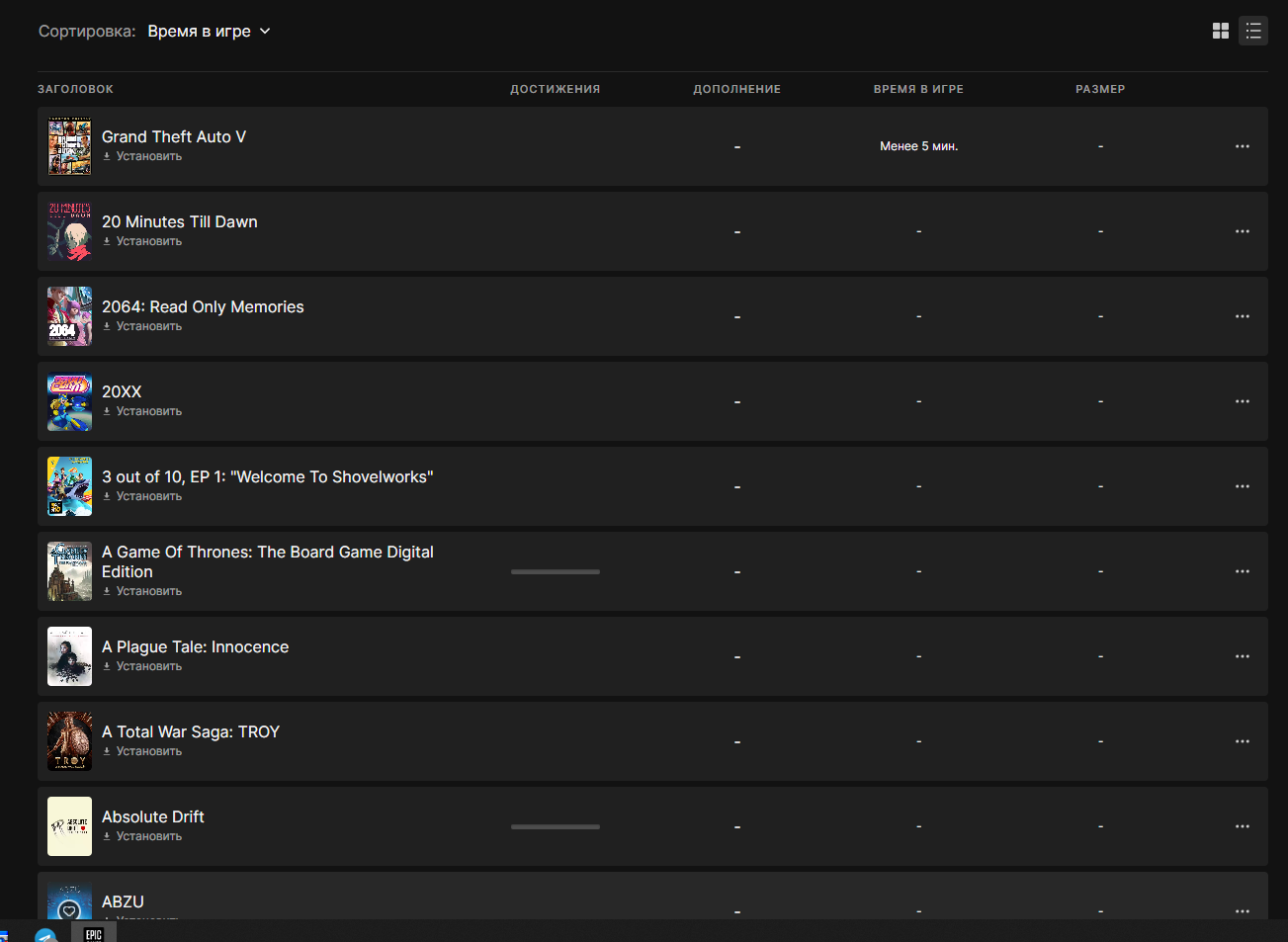Open the Время в игре sort dropdown

(x=209, y=32)
